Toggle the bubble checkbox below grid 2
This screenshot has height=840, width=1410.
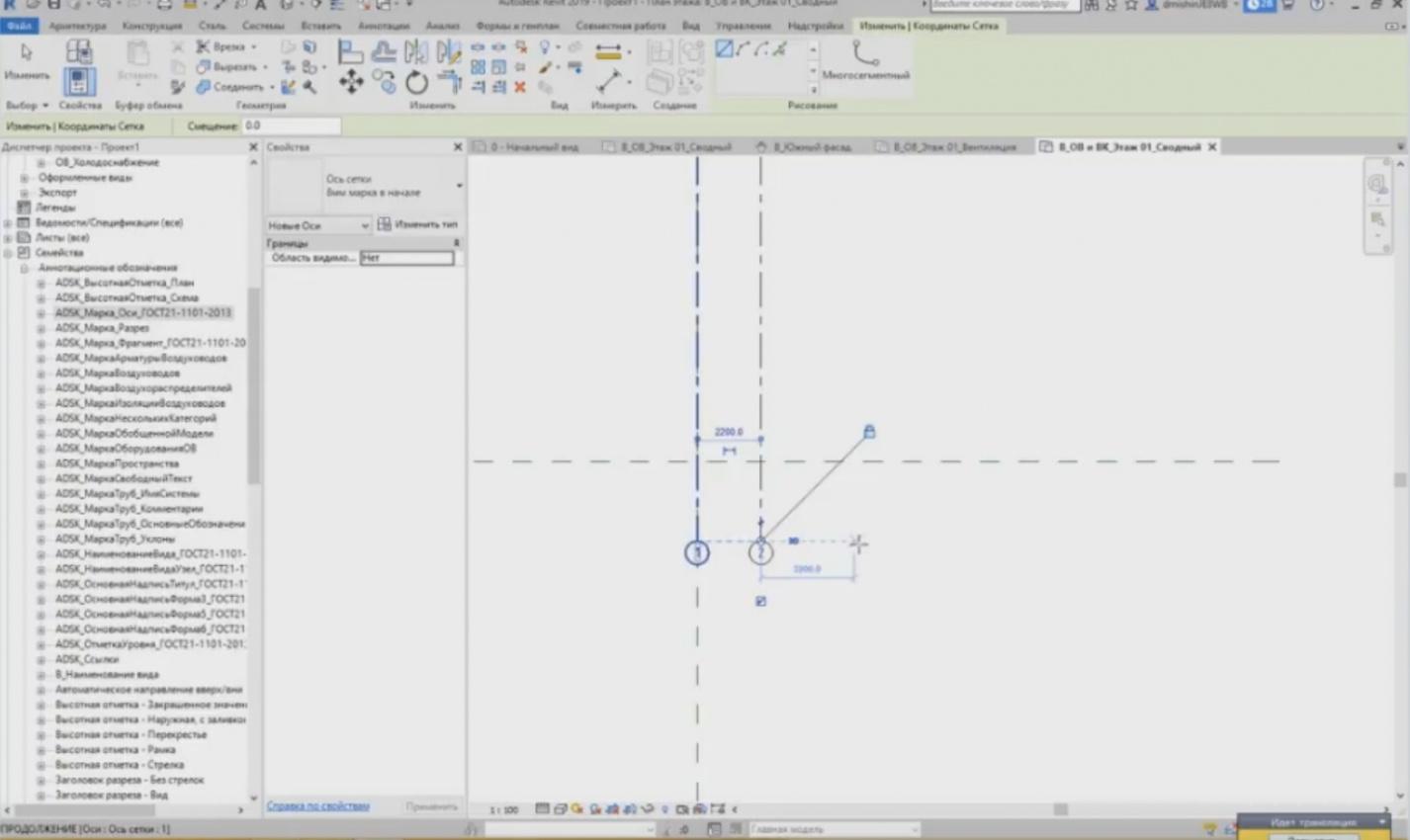pyautogui.click(x=760, y=601)
